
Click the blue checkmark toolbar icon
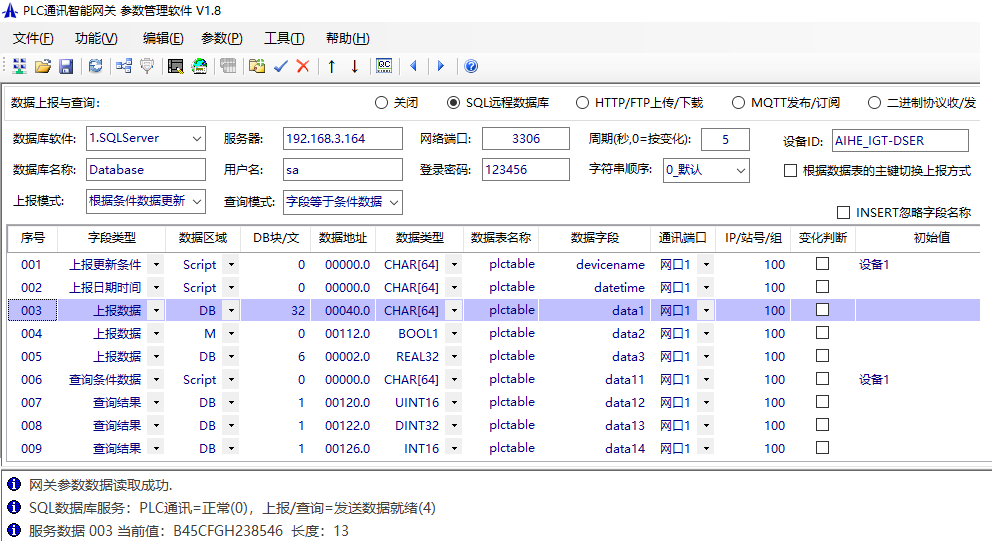pyautogui.click(x=281, y=66)
